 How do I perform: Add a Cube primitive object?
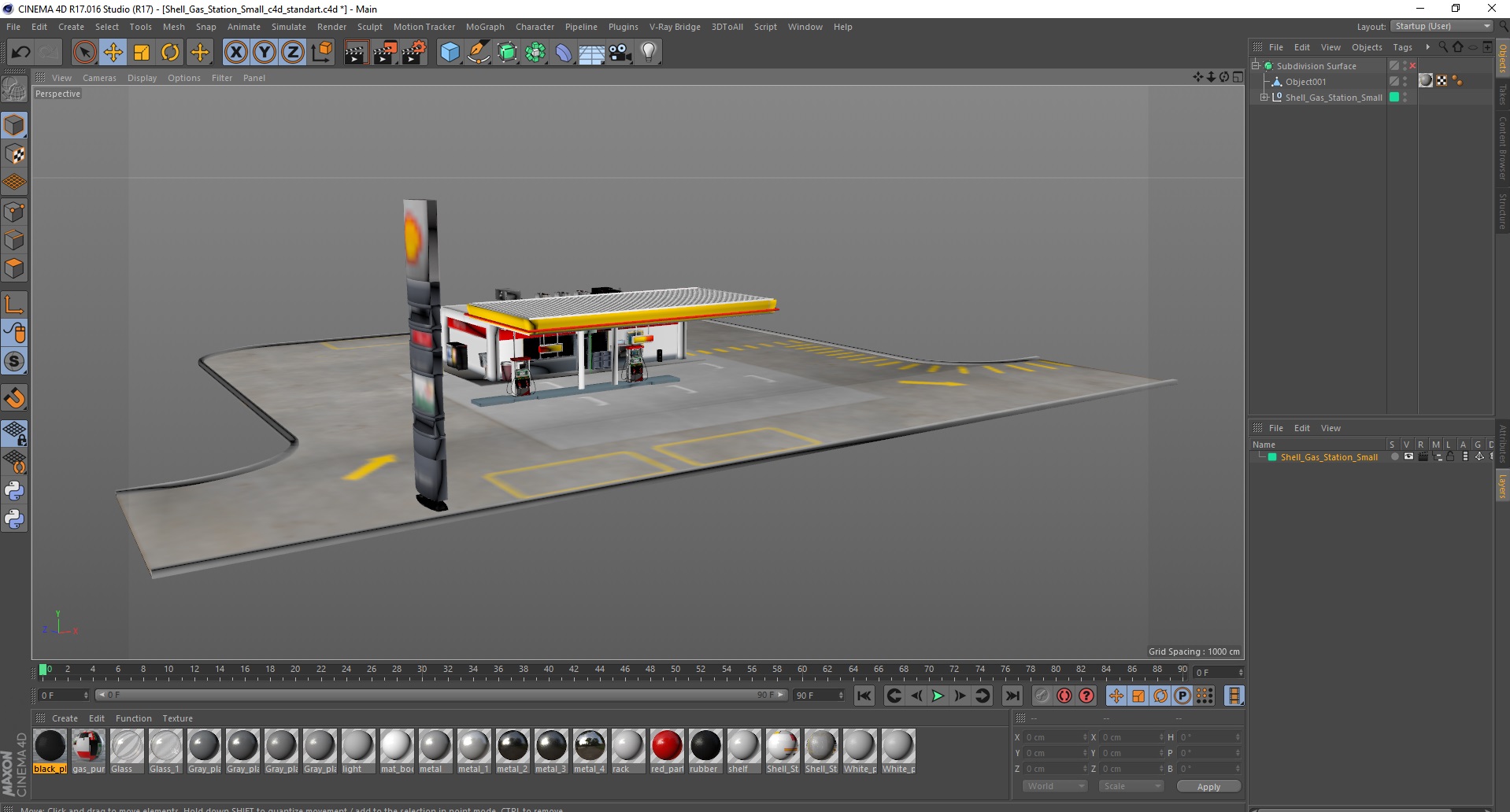click(450, 53)
